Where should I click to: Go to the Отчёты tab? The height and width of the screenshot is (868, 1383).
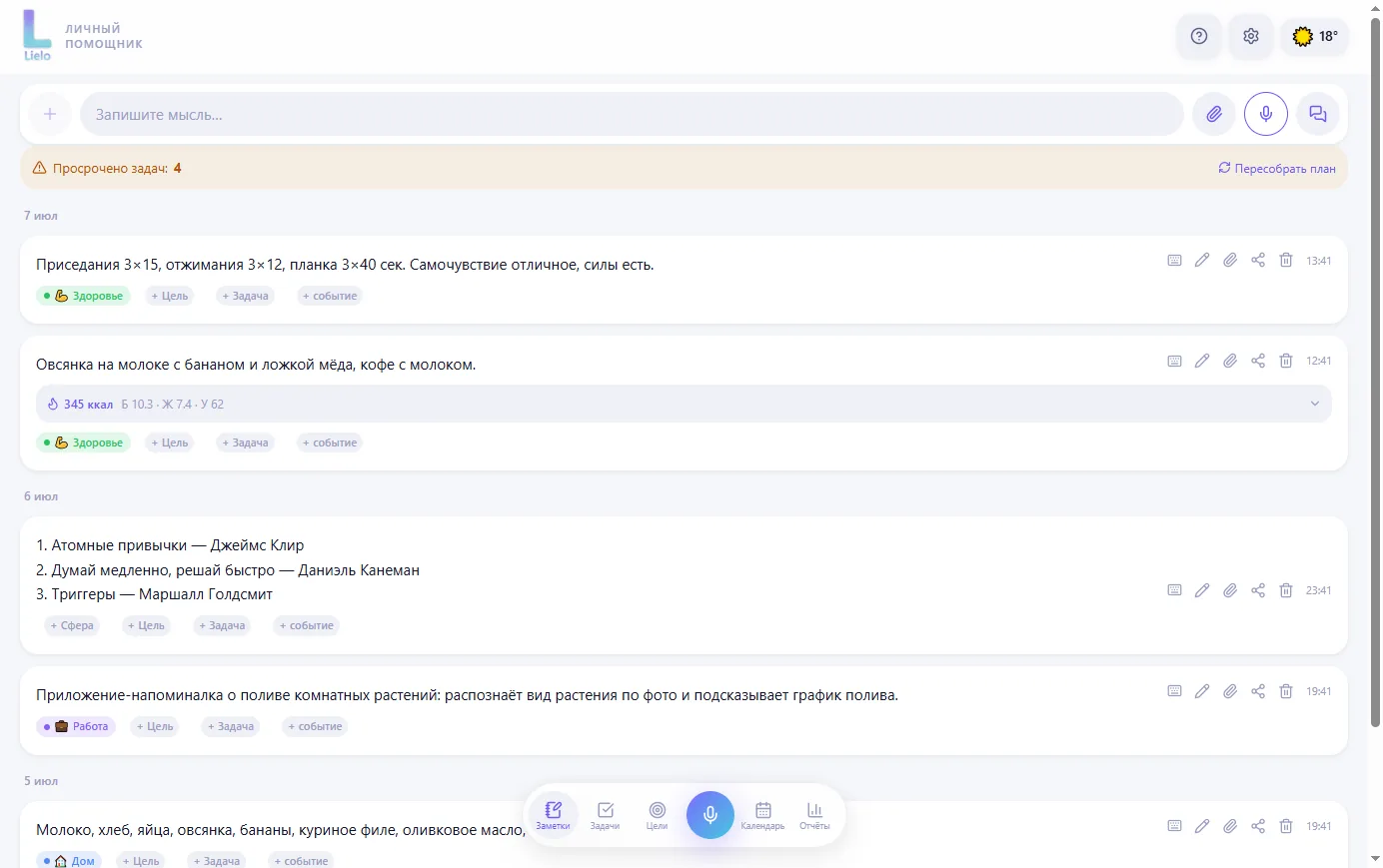pos(814,815)
